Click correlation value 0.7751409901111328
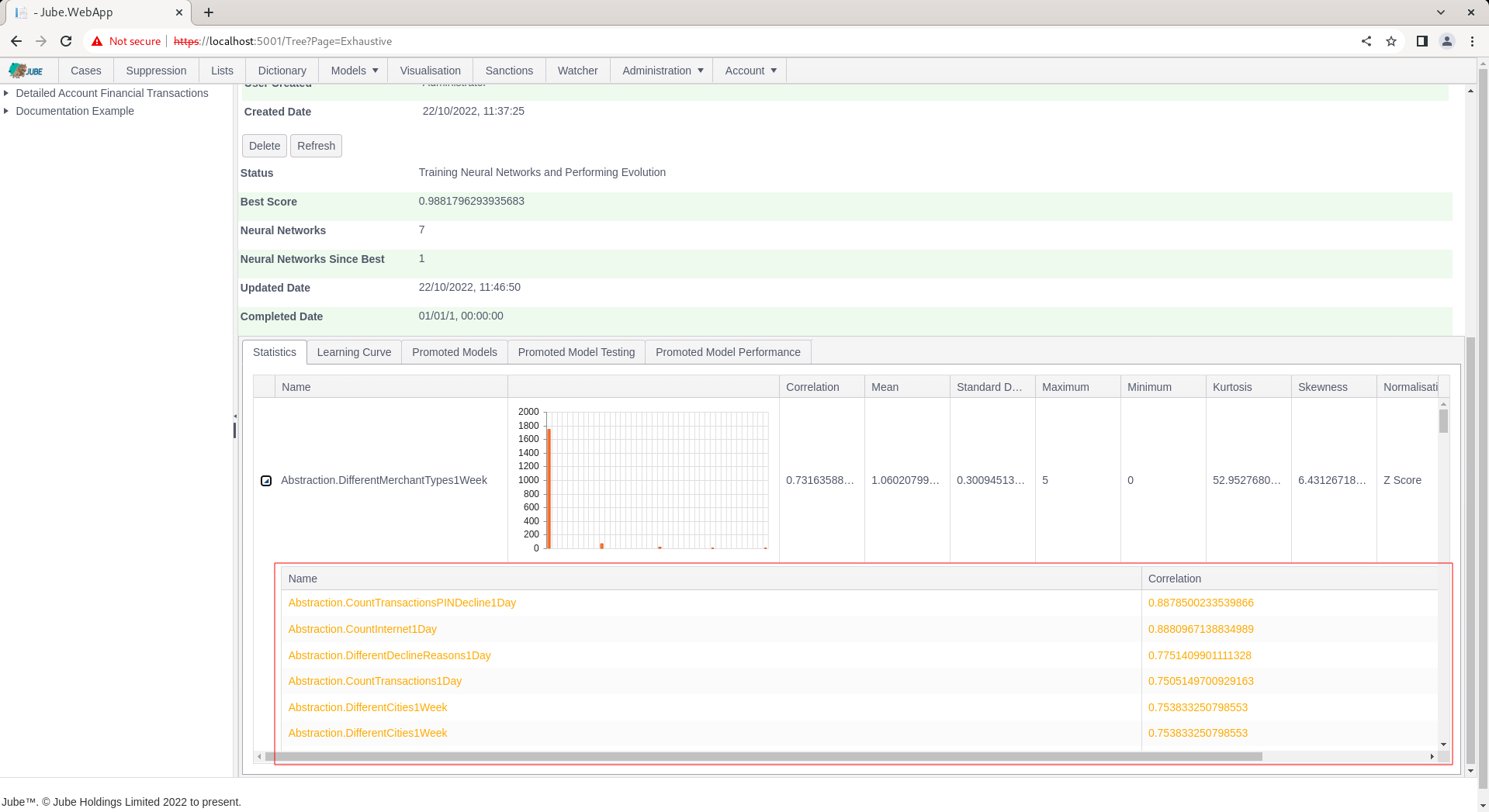This screenshot has height=812, width=1489. pyautogui.click(x=1200, y=655)
